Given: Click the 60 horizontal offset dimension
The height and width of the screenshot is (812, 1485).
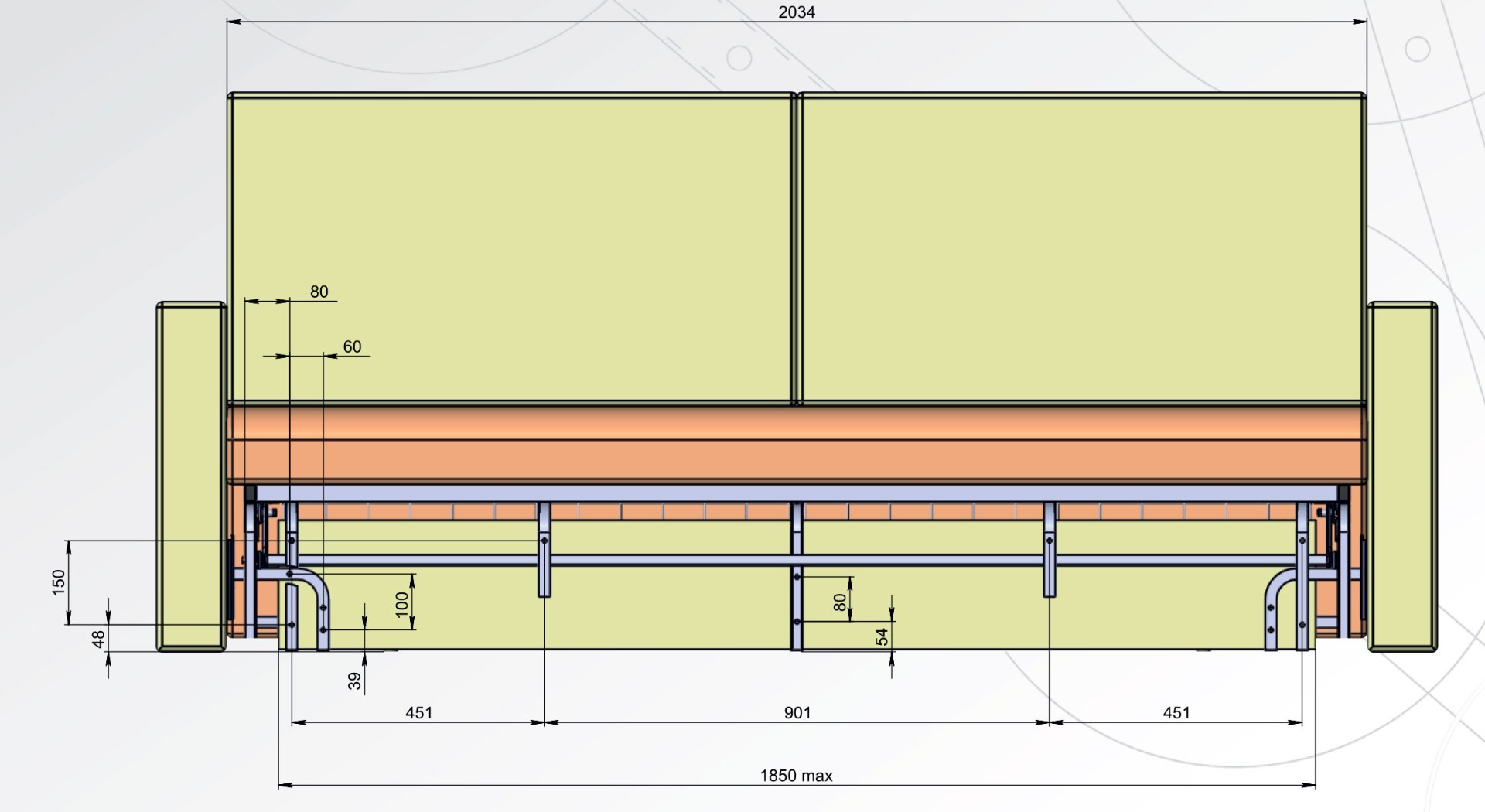Looking at the screenshot, I should pos(352,346).
